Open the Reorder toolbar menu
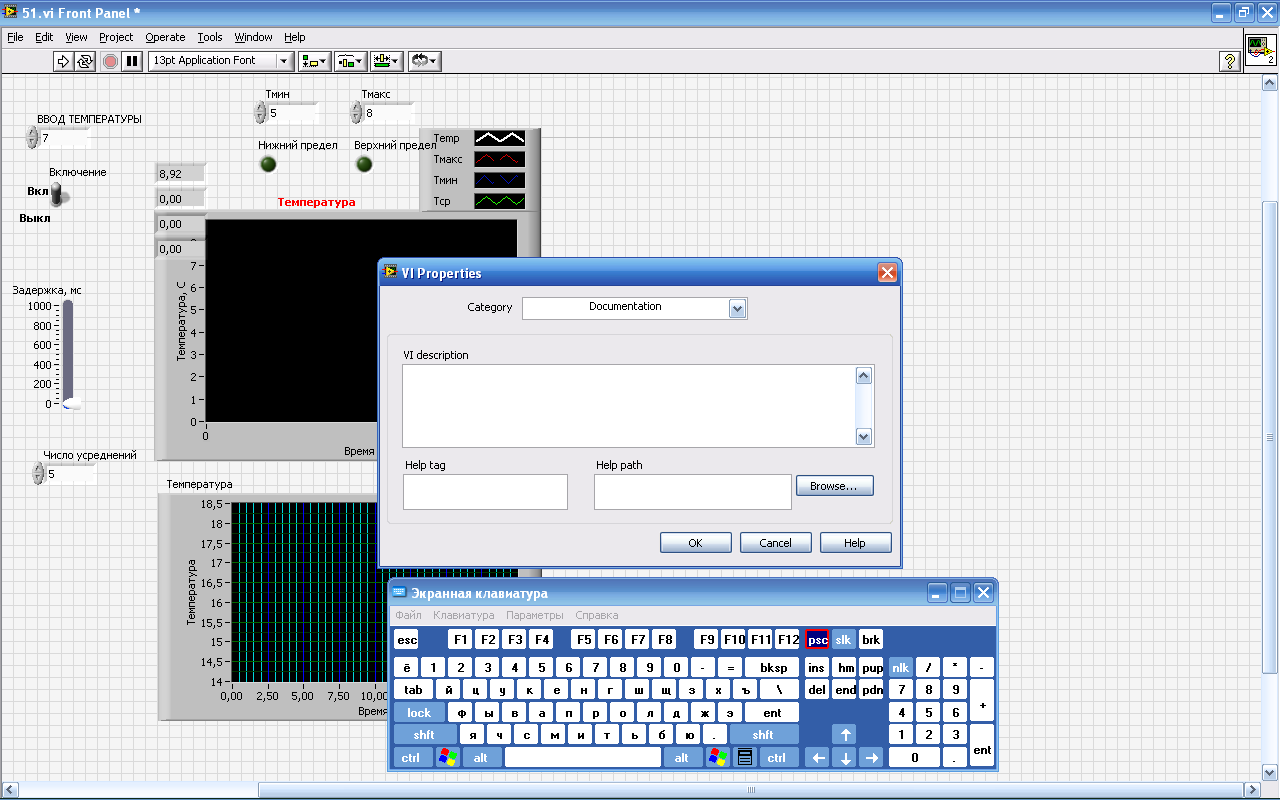Viewport: 1280px width, 800px height. click(424, 61)
